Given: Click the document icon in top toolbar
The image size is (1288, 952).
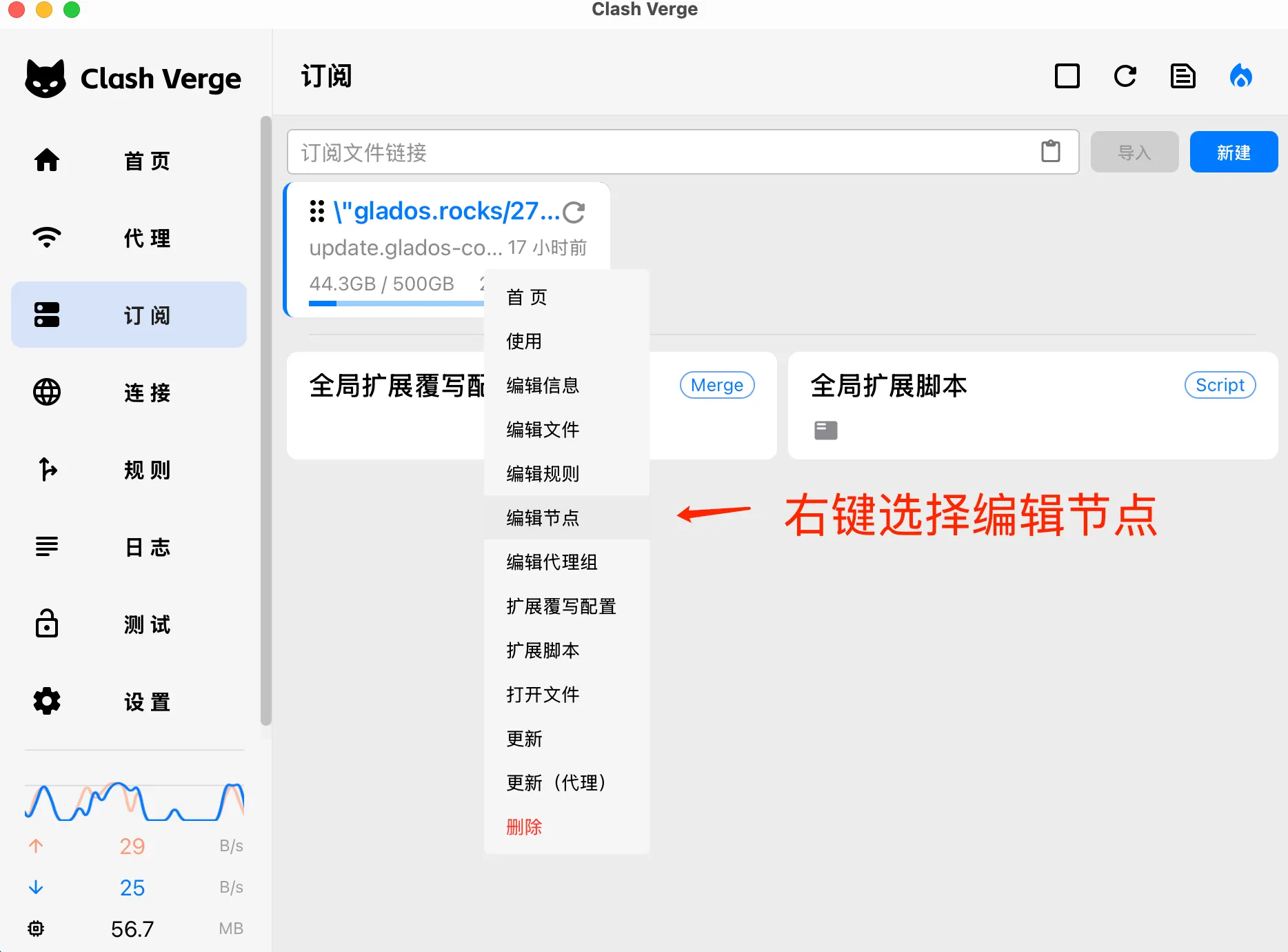Looking at the screenshot, I should tap(1183, 77).
